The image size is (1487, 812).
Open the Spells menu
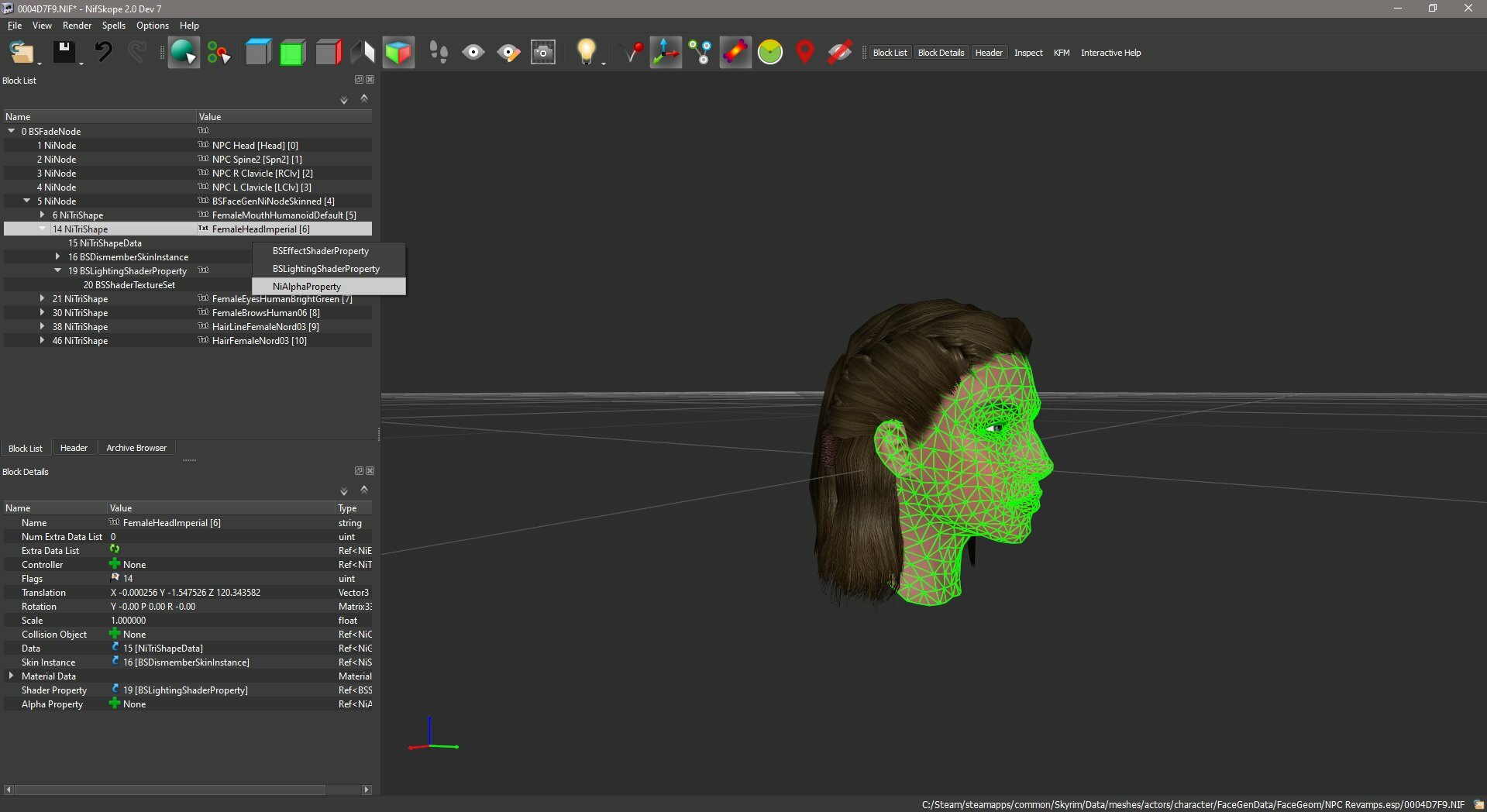[113, 26]
